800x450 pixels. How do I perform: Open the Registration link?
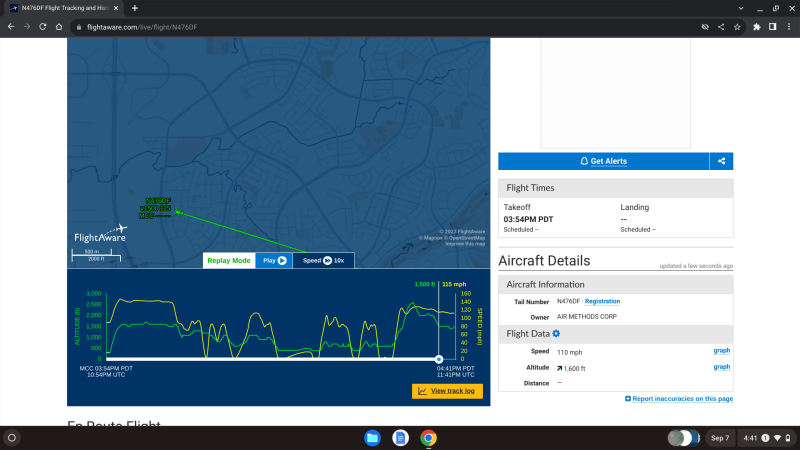[602, 302]
